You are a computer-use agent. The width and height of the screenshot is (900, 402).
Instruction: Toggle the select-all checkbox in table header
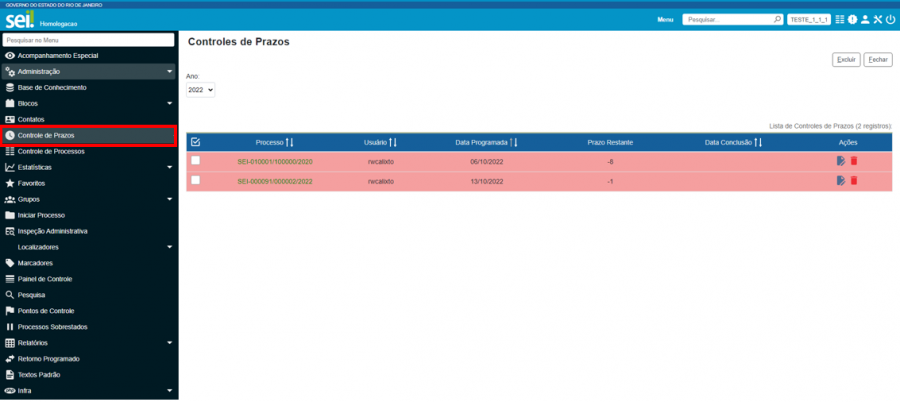coord(195,142)
